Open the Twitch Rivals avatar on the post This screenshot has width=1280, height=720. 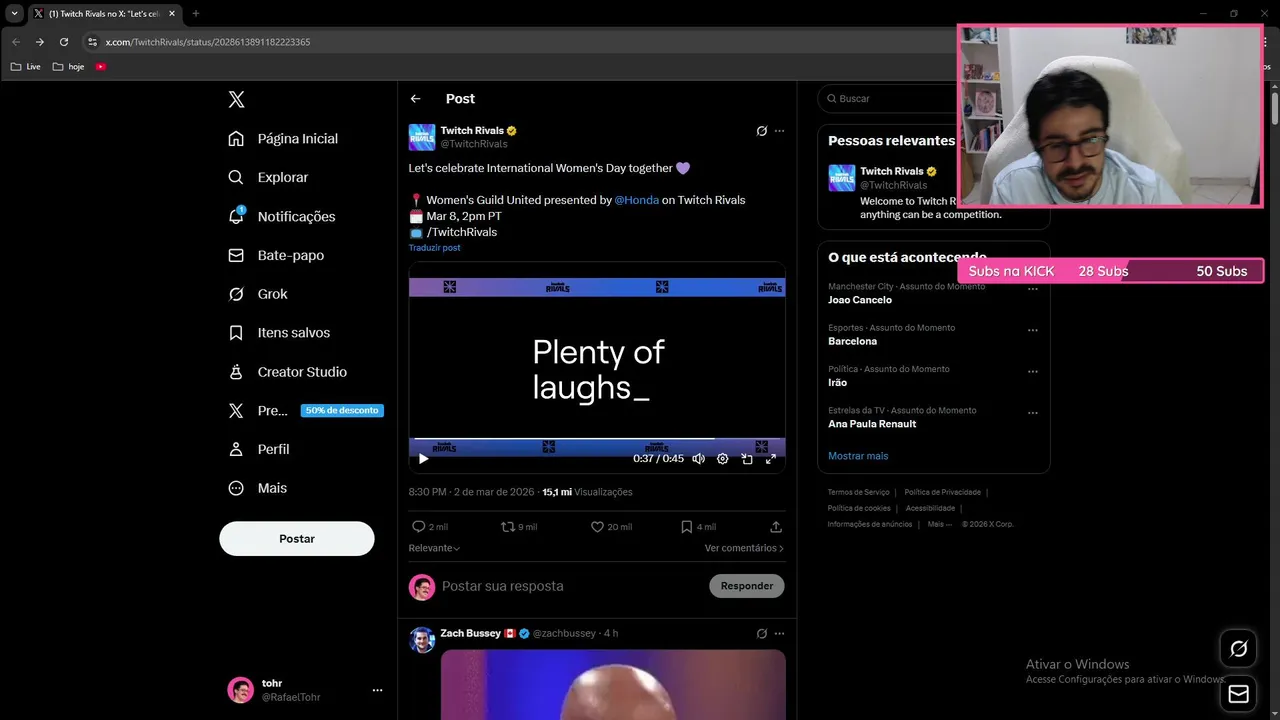pyautogui.click(x=422, y=137)
